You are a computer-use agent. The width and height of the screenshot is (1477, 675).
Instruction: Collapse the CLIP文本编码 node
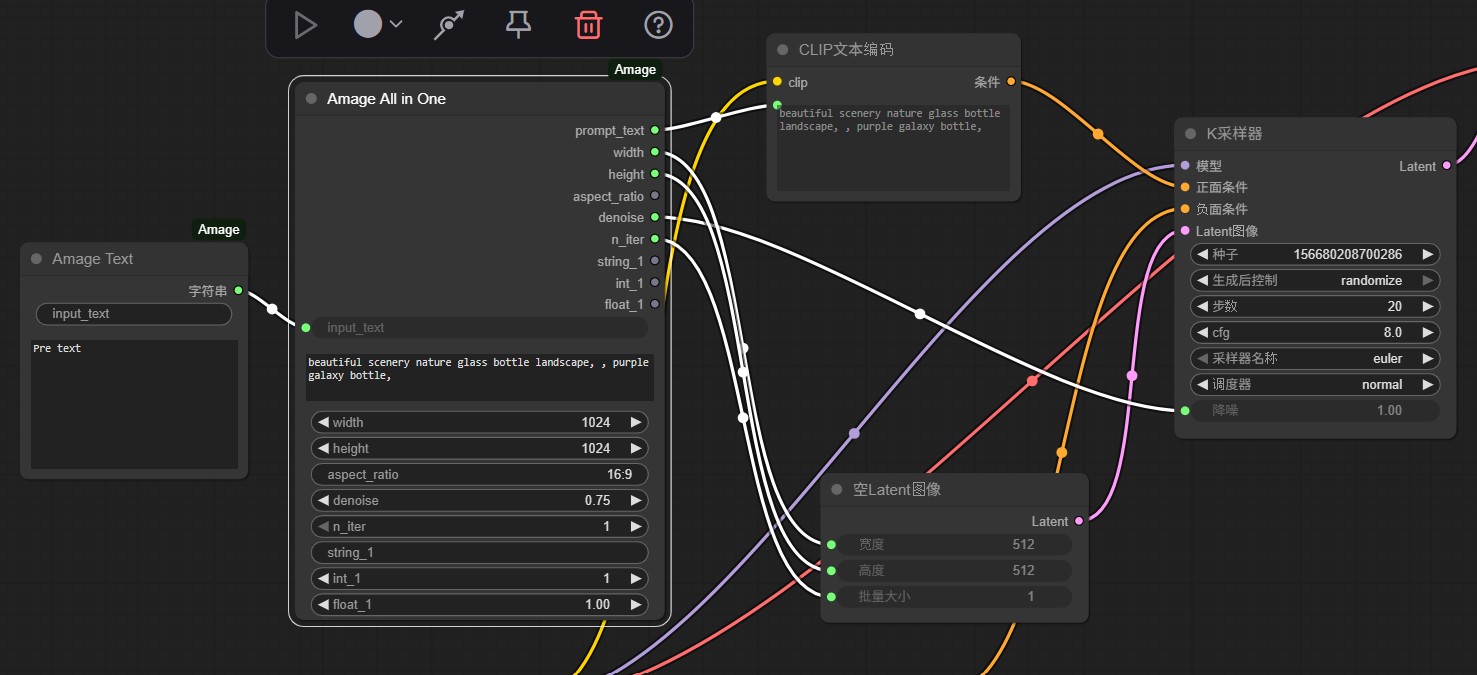tap(783, 50)
